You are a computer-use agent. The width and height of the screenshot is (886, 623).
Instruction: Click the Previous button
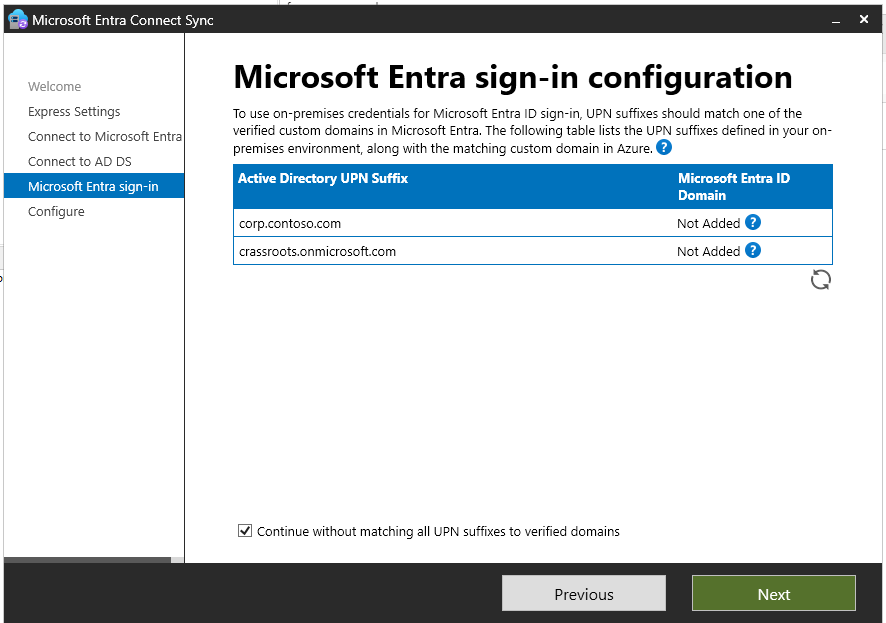(584, 593)
